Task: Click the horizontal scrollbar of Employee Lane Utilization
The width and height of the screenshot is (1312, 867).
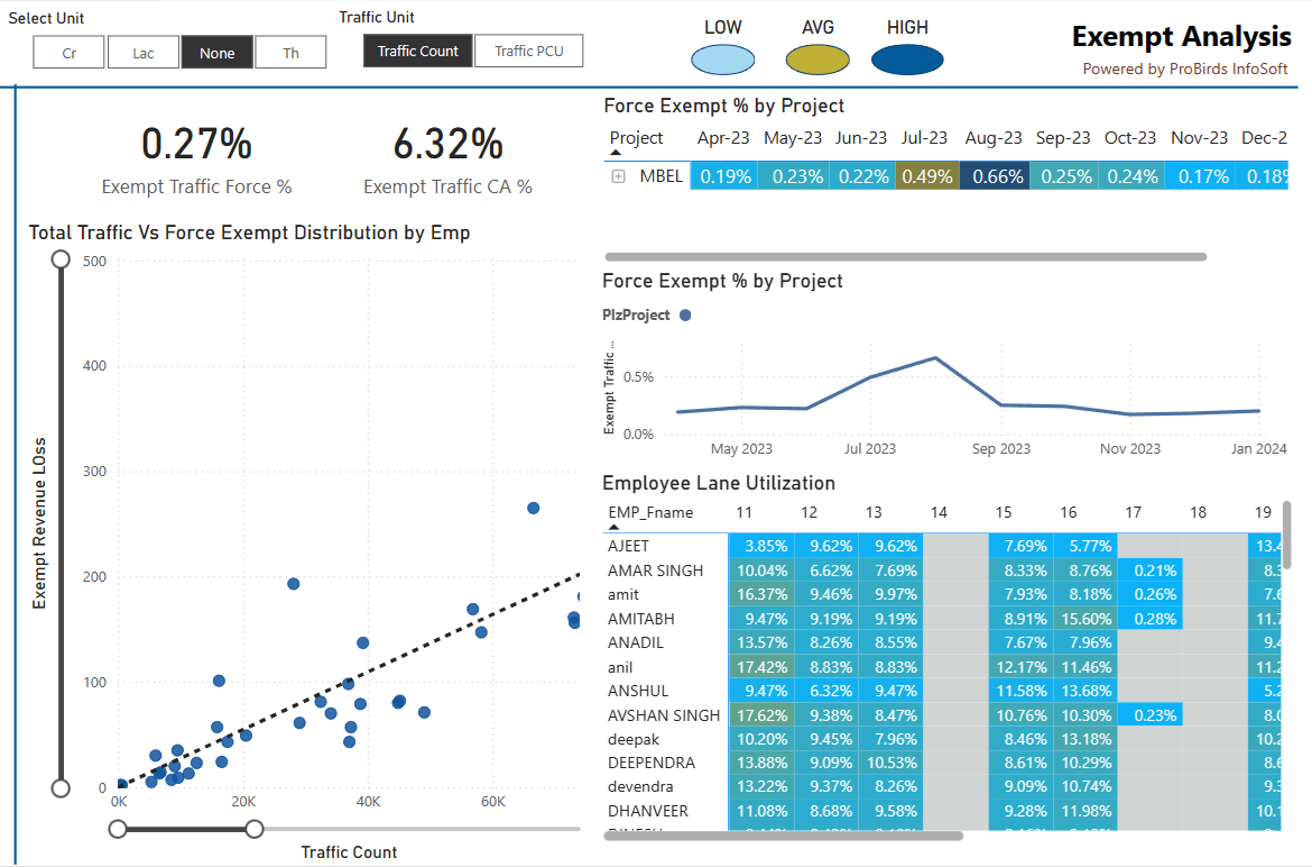Action: 782,835
